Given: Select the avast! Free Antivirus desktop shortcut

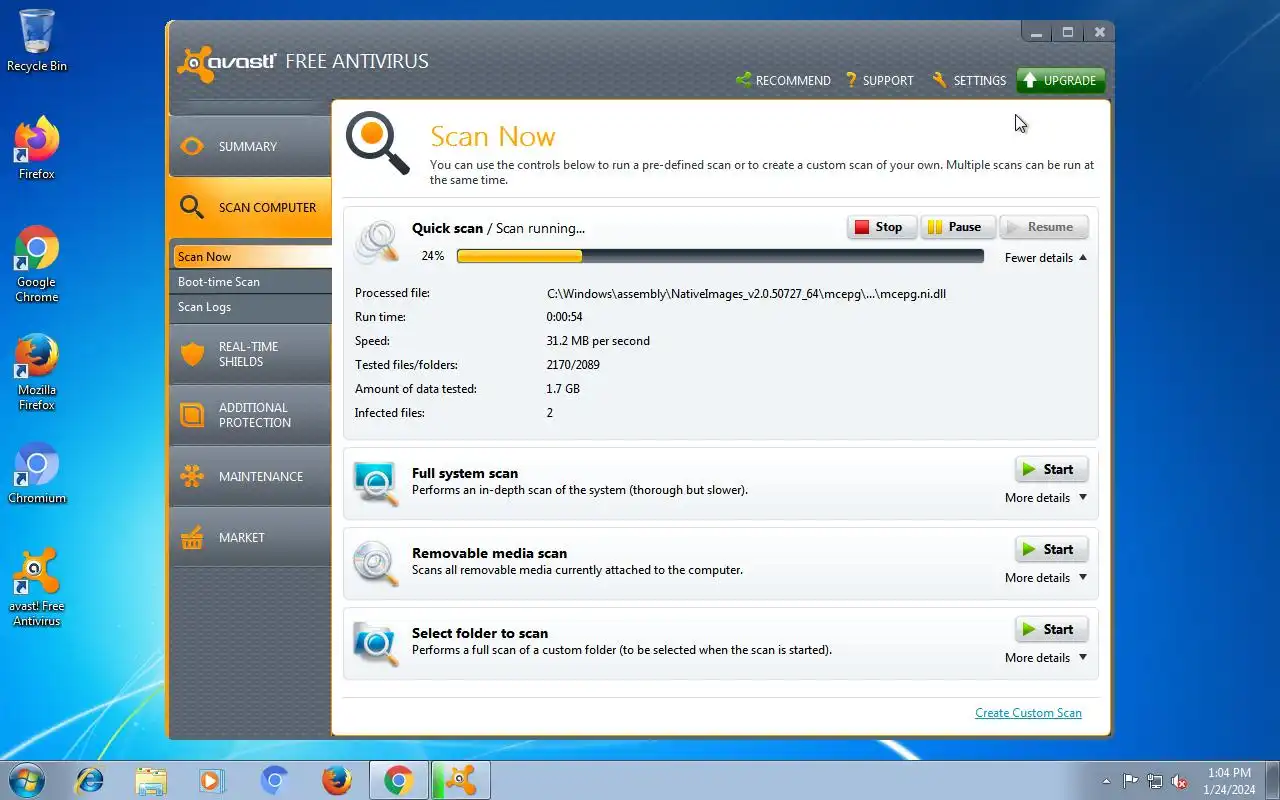Looking at the screenshot, I should tap(37, 587).
